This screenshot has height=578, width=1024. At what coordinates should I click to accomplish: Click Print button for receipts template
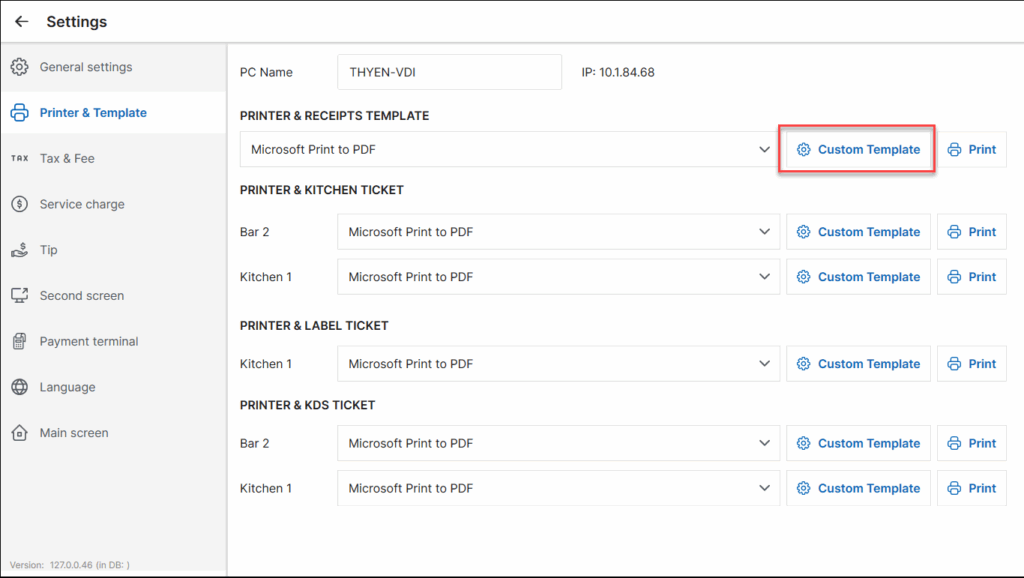[972, 150]
